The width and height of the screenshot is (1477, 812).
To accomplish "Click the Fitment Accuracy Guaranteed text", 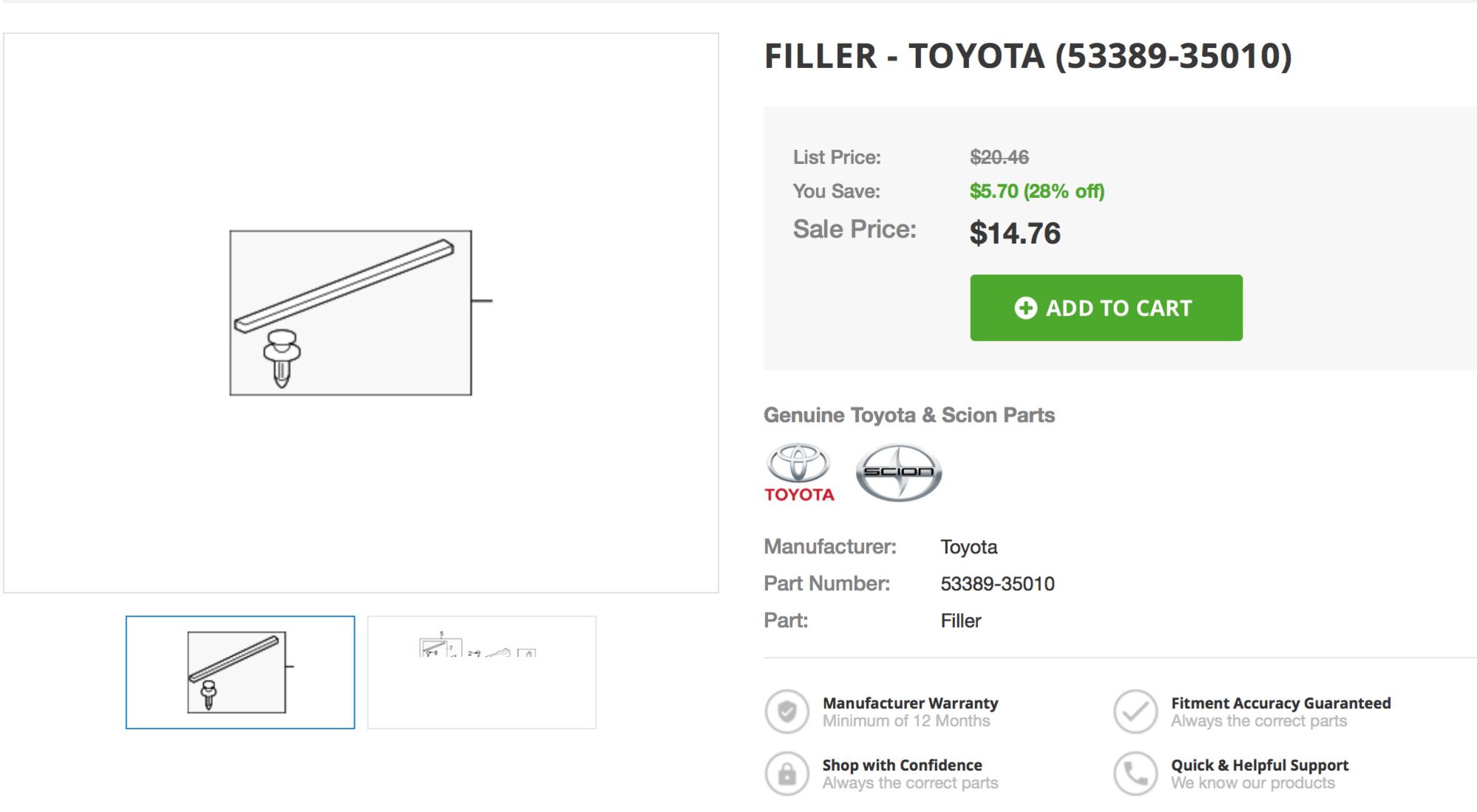I will [1281, 703].
